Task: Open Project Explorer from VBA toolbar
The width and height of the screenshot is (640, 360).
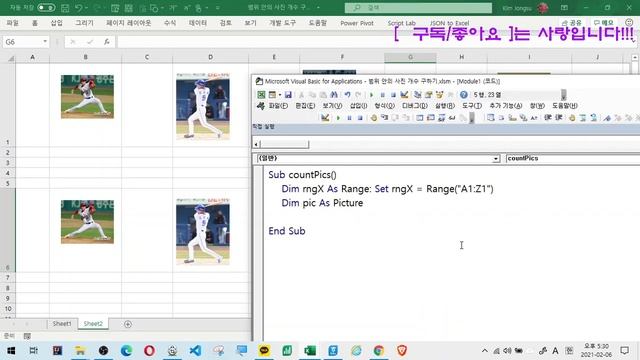Action: pos(418,95)
